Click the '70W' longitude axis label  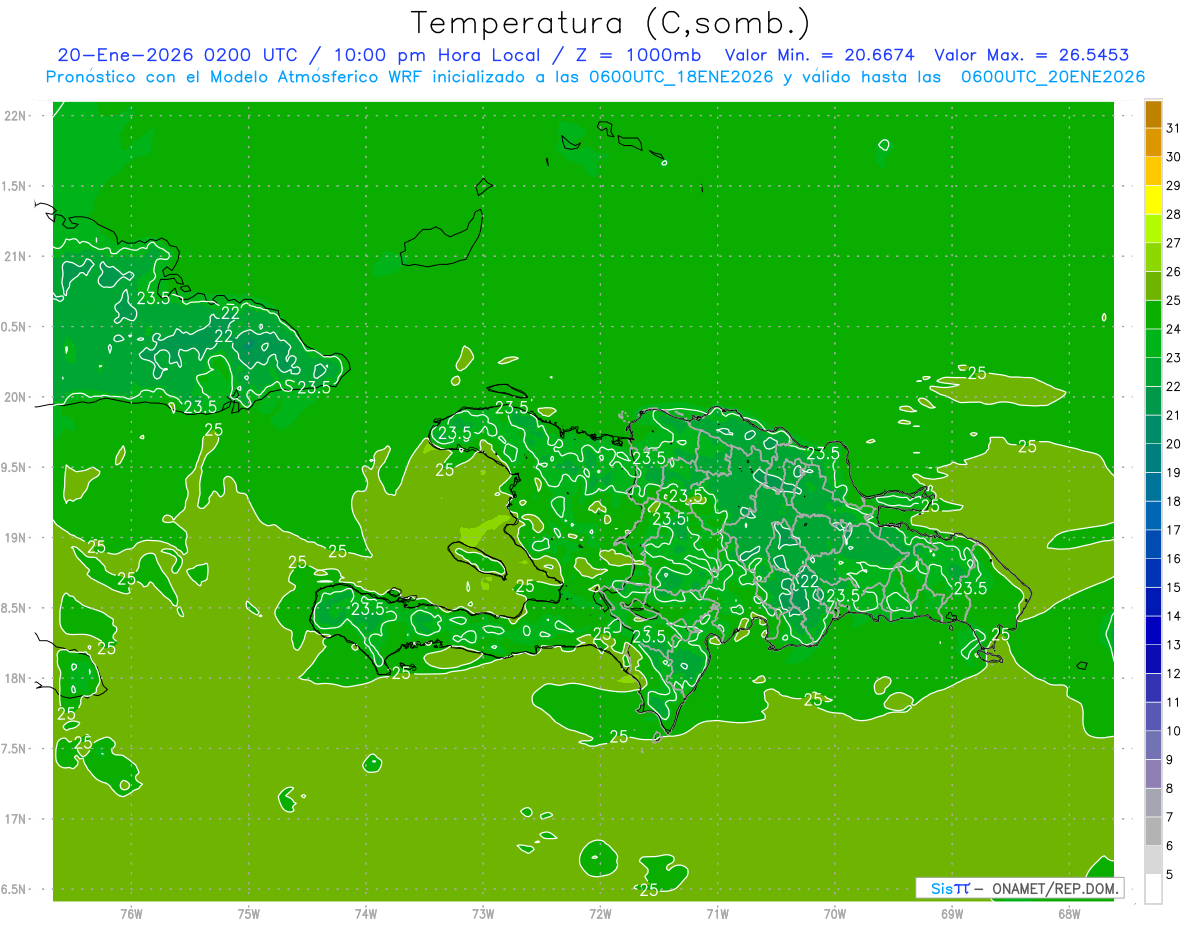[x=835, y=914]
